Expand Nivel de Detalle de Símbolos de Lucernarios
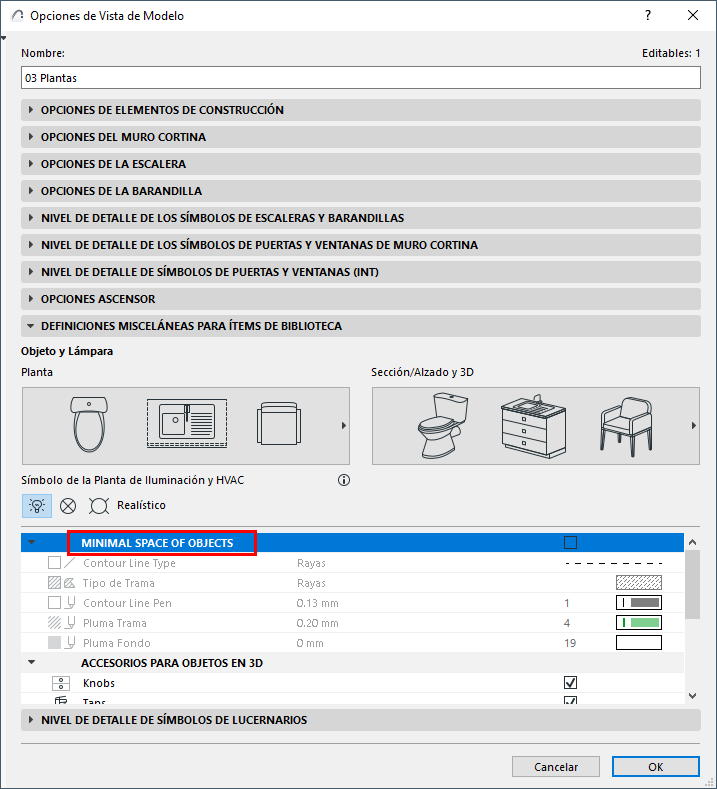Viewport: 717px width, 789px height. pyautogui.click(x=361, y=720)
